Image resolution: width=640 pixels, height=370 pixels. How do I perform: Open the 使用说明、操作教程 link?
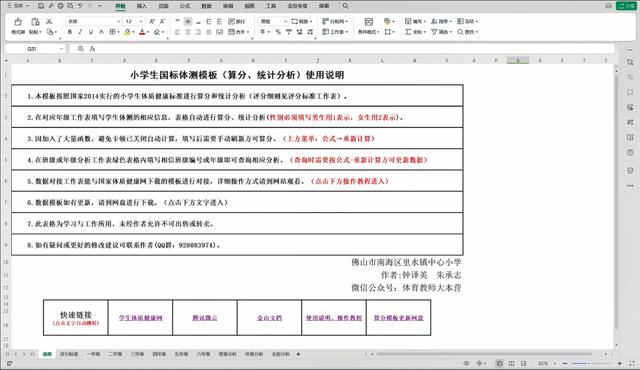[x=334, y=318]
